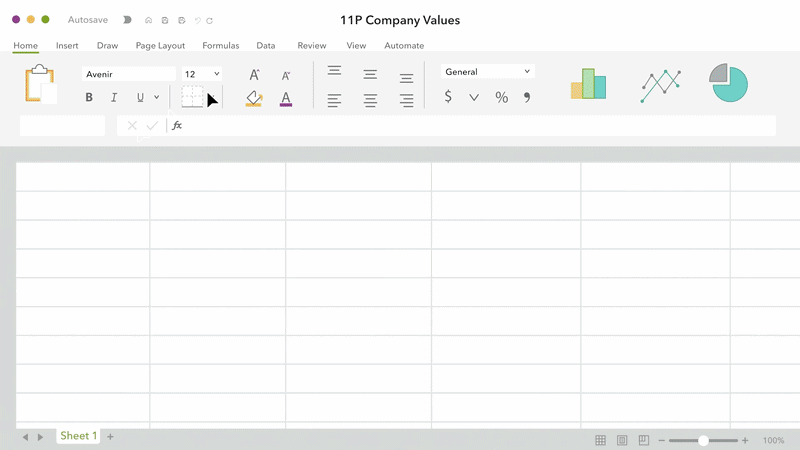This screenshot has height=450, width=800.
Task: Insert a pie chart
Action: point(729,83)
